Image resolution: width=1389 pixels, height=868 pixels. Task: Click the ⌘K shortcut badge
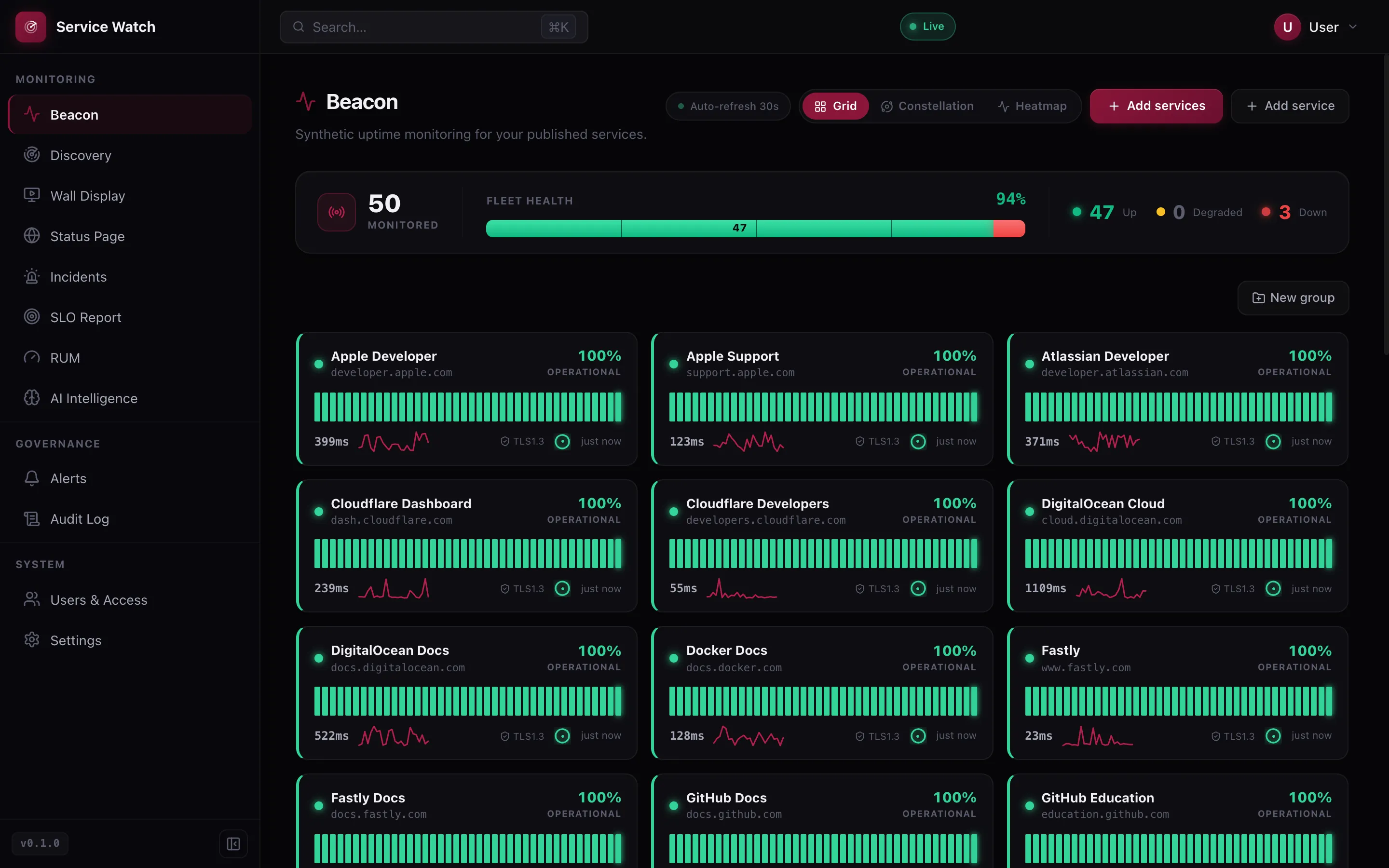(558, 27)
